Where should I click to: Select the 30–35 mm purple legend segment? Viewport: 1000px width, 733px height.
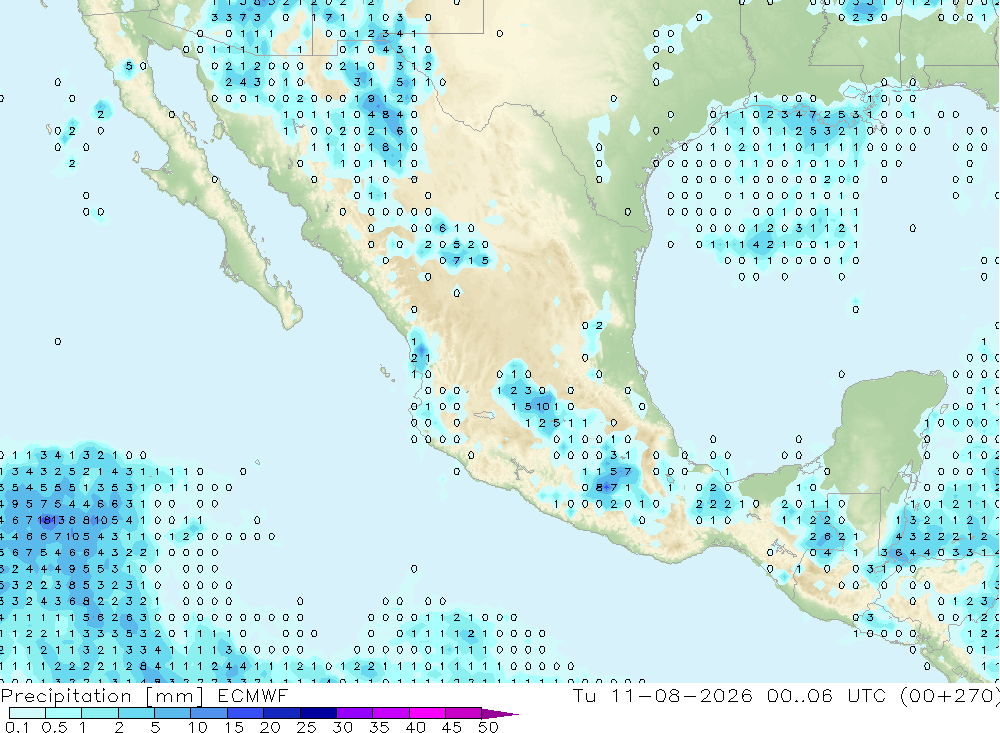(x=355, y=713)
